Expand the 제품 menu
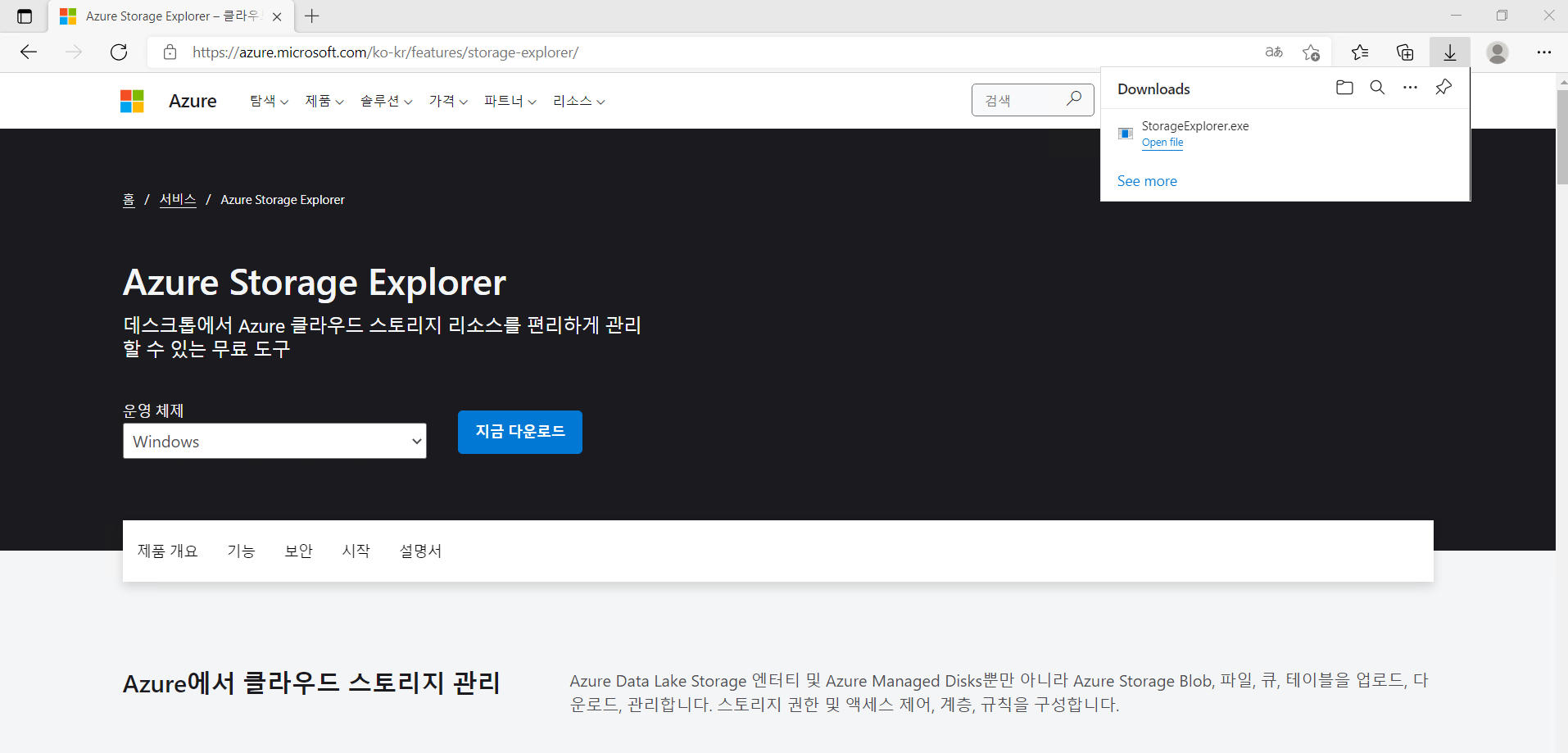1568x753 pixels. click(324, 101)
